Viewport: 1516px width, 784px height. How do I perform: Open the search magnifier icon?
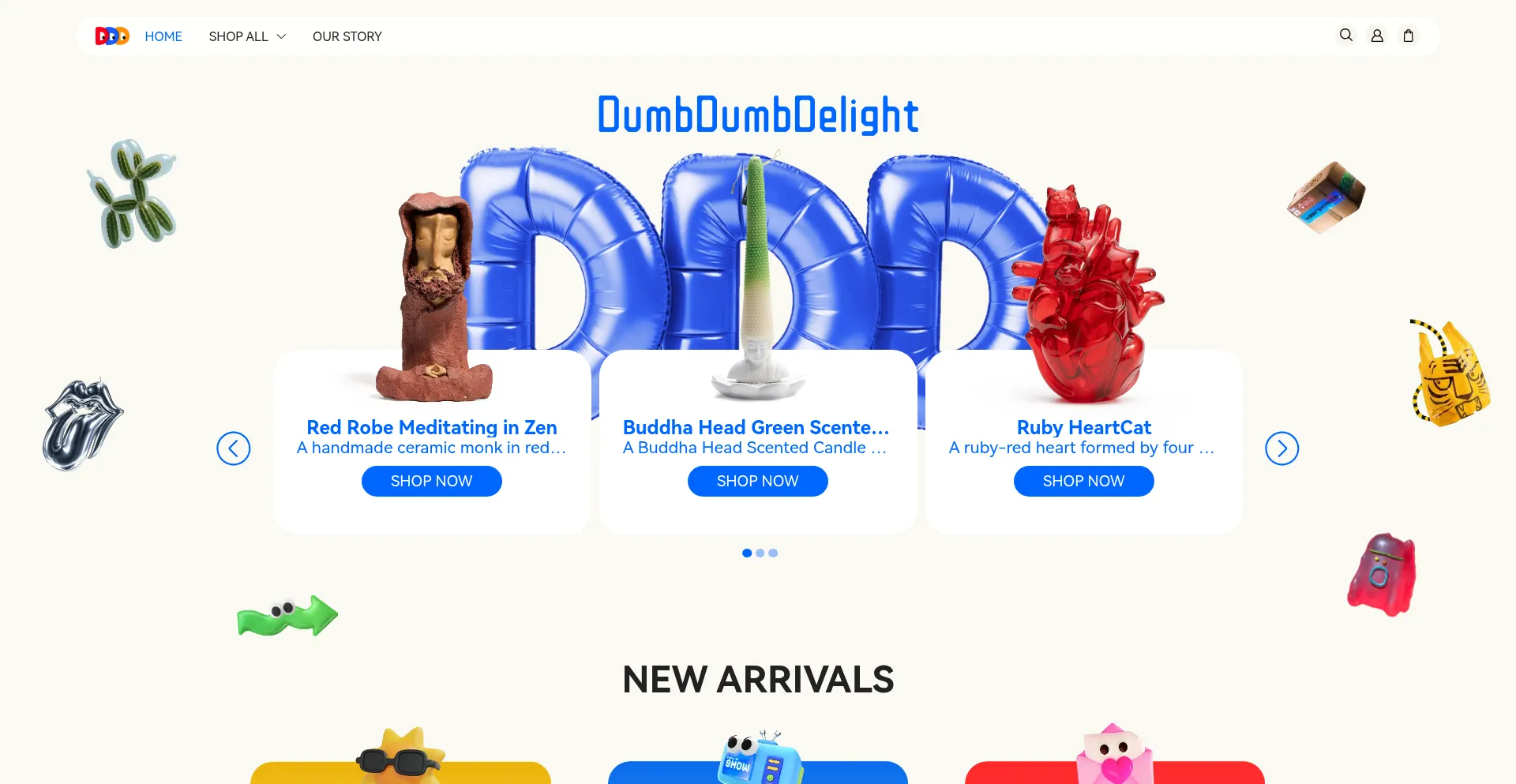coord(1346,36)
